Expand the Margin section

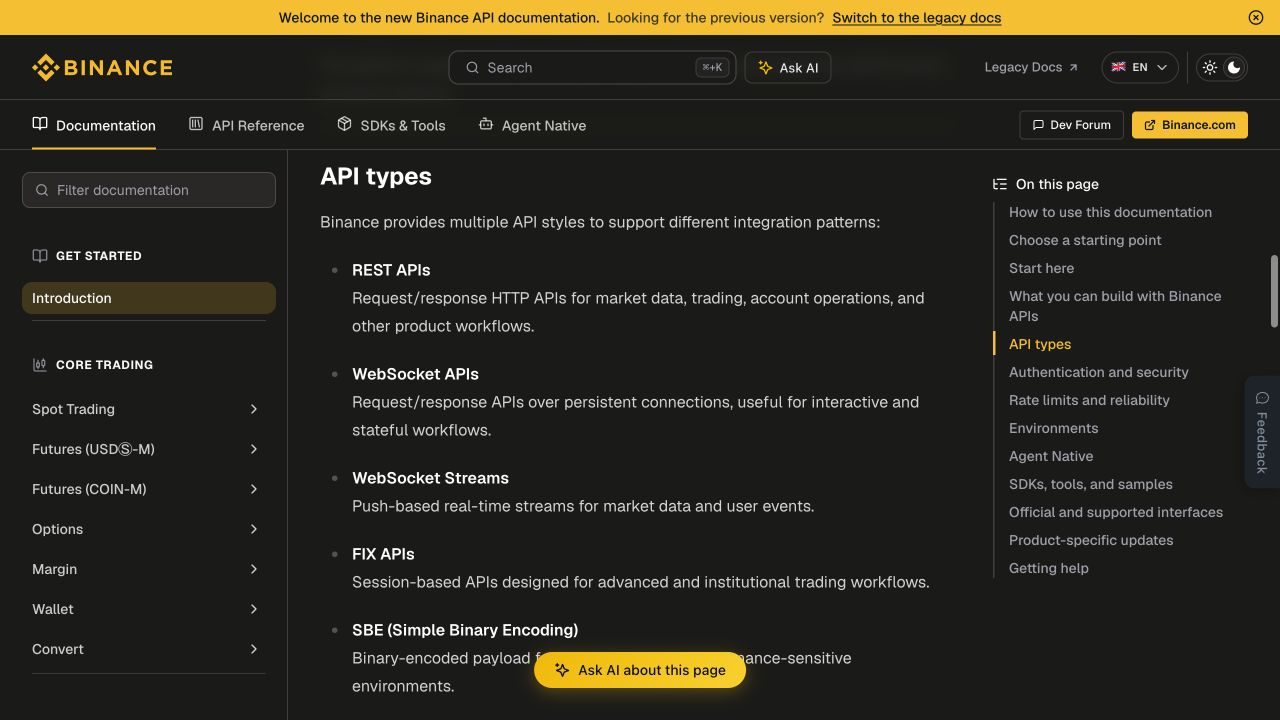(x=149, y=569)
